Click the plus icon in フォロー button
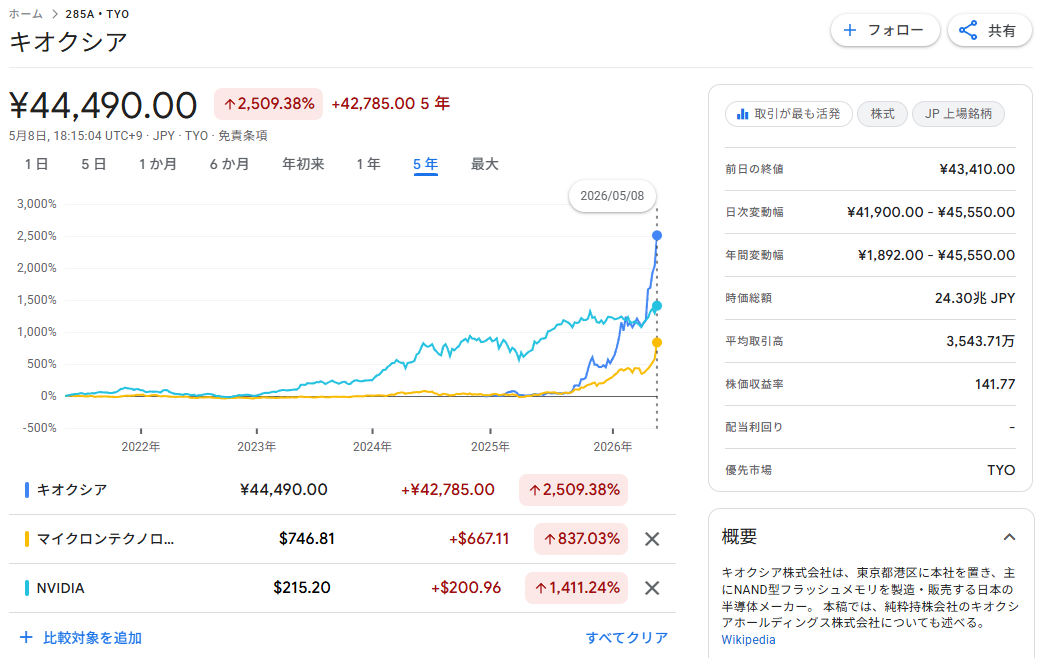The width and height of the screenshot is (1054, 658). coord(850,30)
